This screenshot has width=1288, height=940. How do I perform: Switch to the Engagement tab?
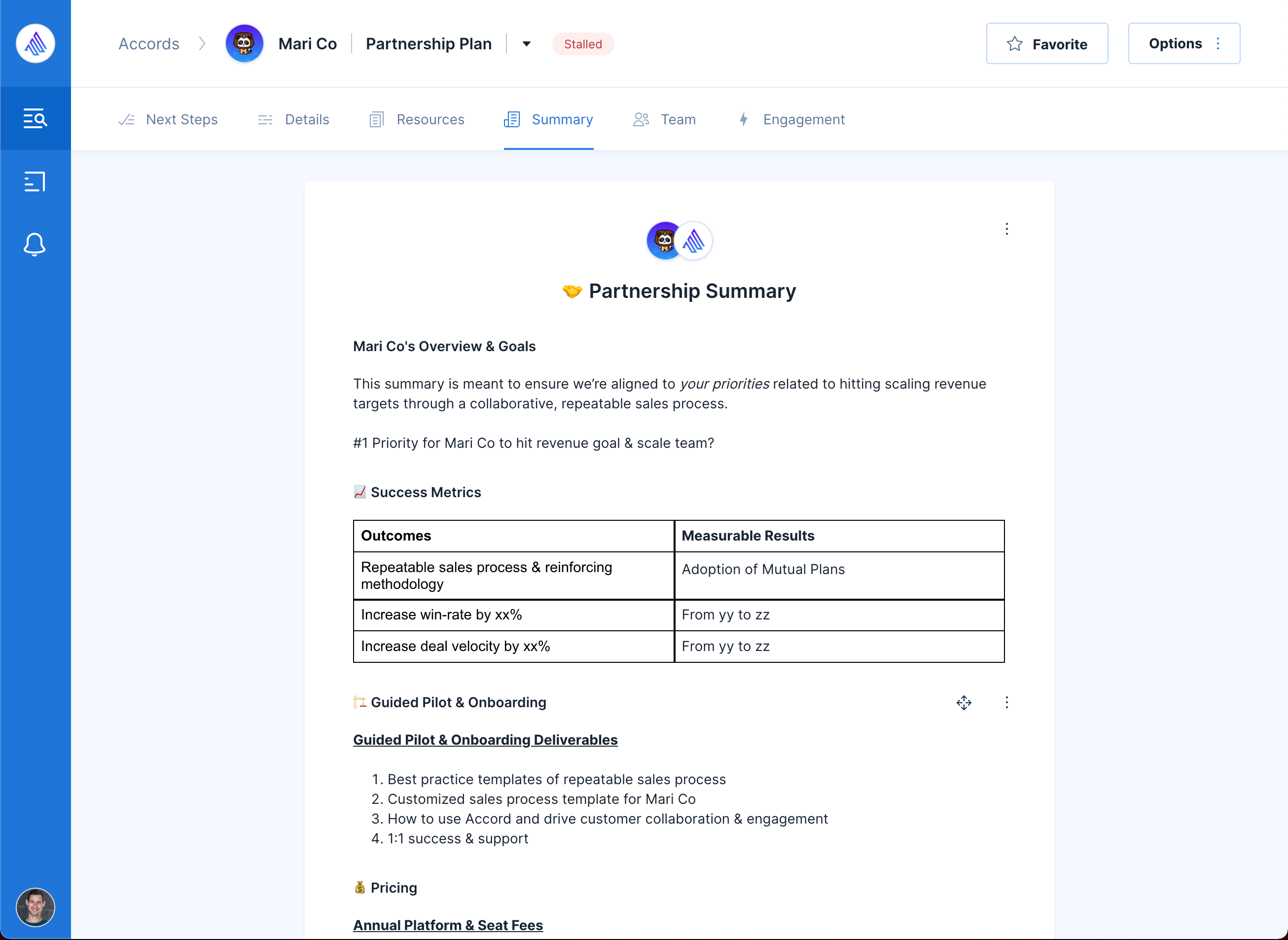pyautogui.click(x=791, y=119)
